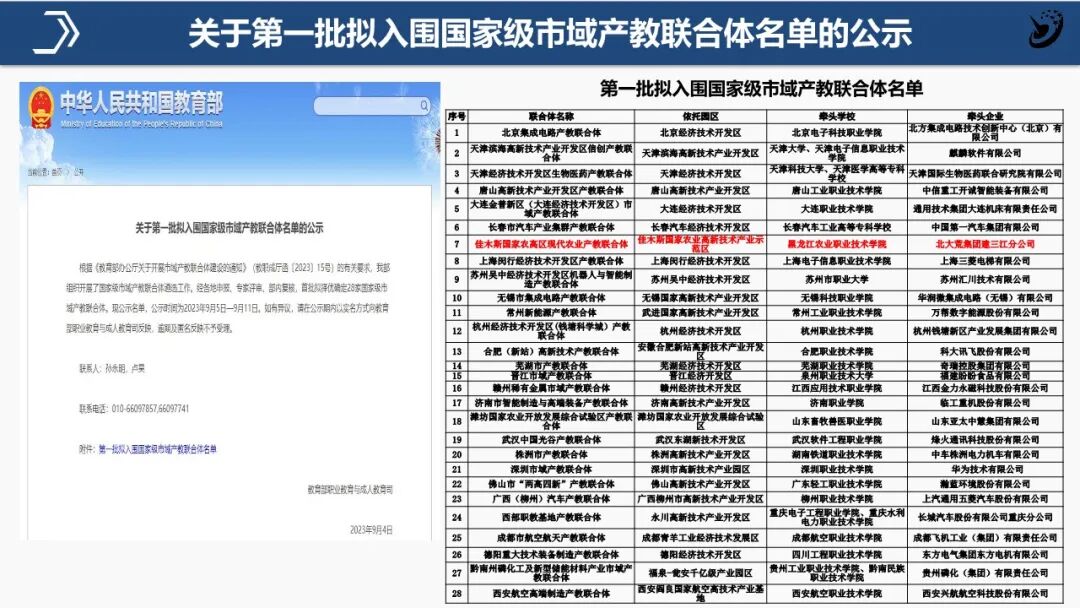The width and height of the screenshot is (1080, 608).
Task: Open the attachment link 第一批拟入围国家级市域产教联合体名单
Action: [x=159, y=448]
